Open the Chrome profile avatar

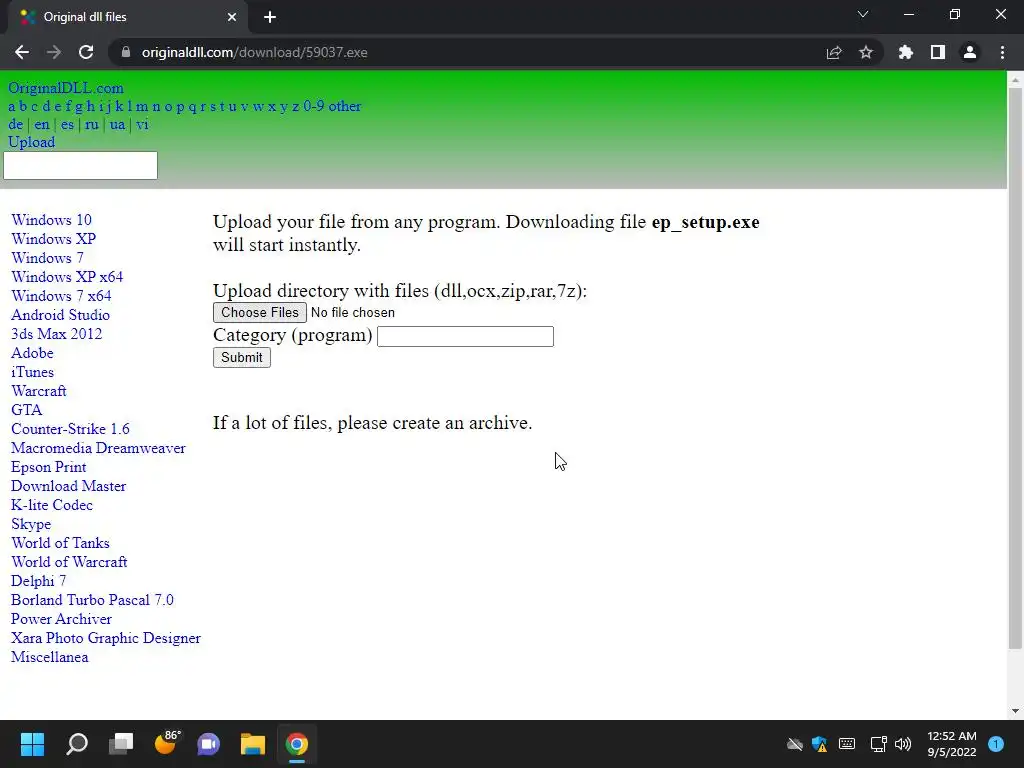[x=970, y=52]
